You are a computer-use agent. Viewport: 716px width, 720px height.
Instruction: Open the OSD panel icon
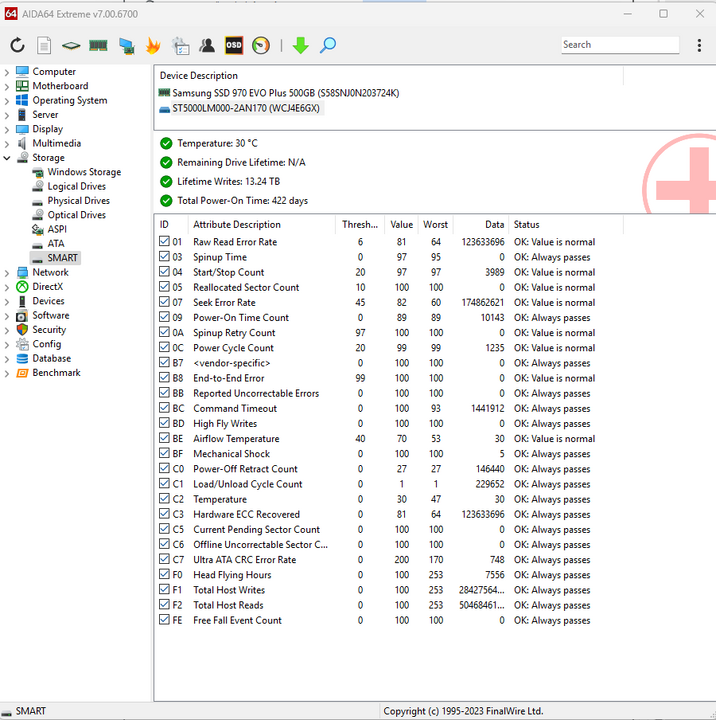(x=234, y=45)
